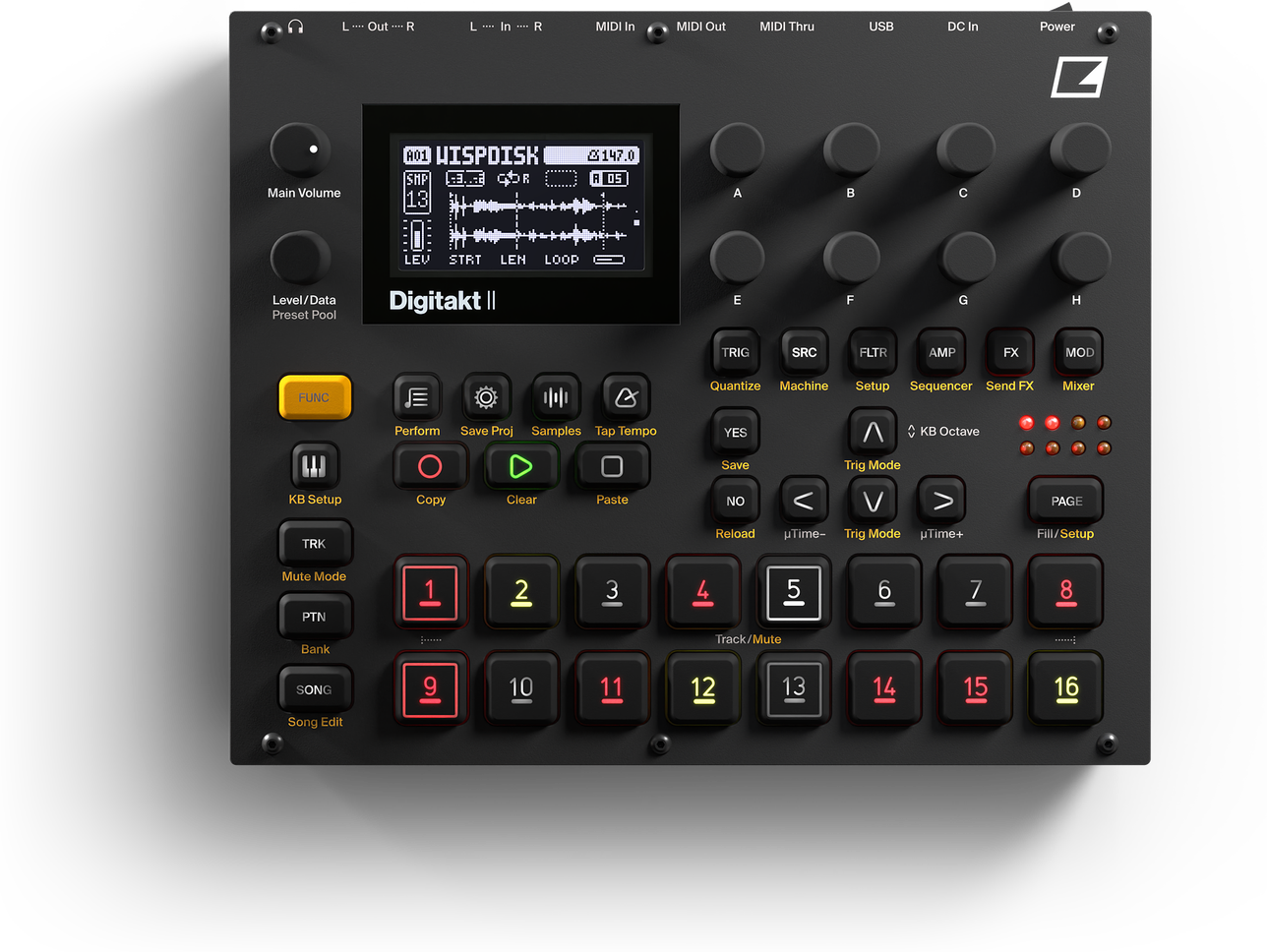Click the Main Volume knob
The image size is (1267, 952).
click(300, 150)
